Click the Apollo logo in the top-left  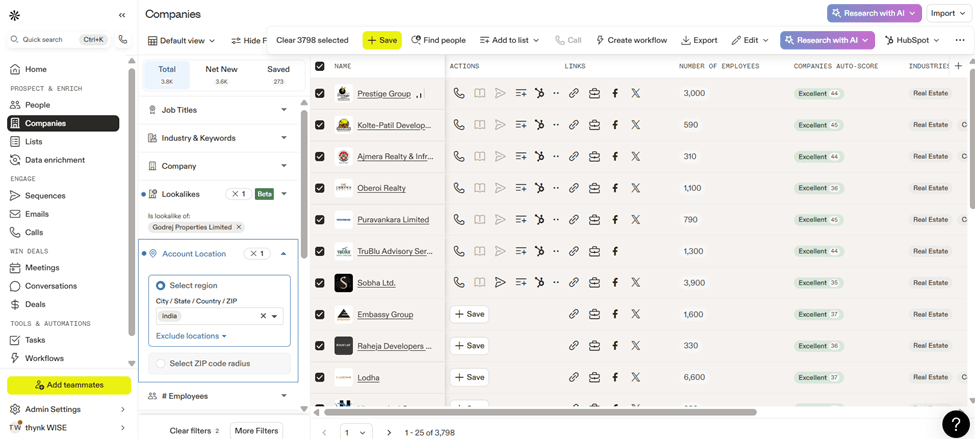[14, 15]
